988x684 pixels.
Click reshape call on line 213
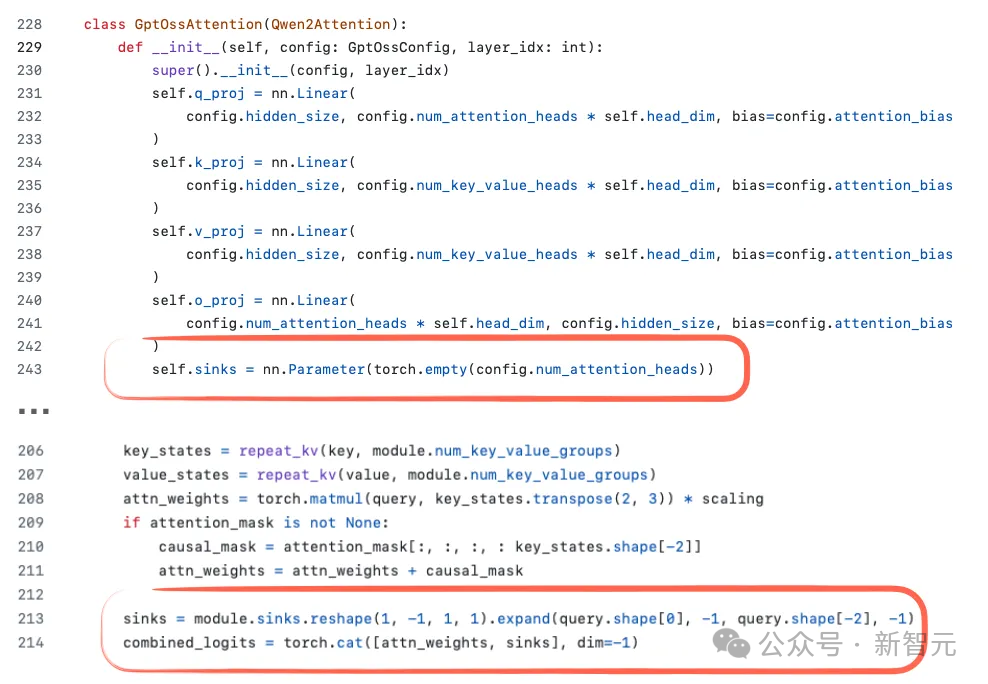[341, 618]
